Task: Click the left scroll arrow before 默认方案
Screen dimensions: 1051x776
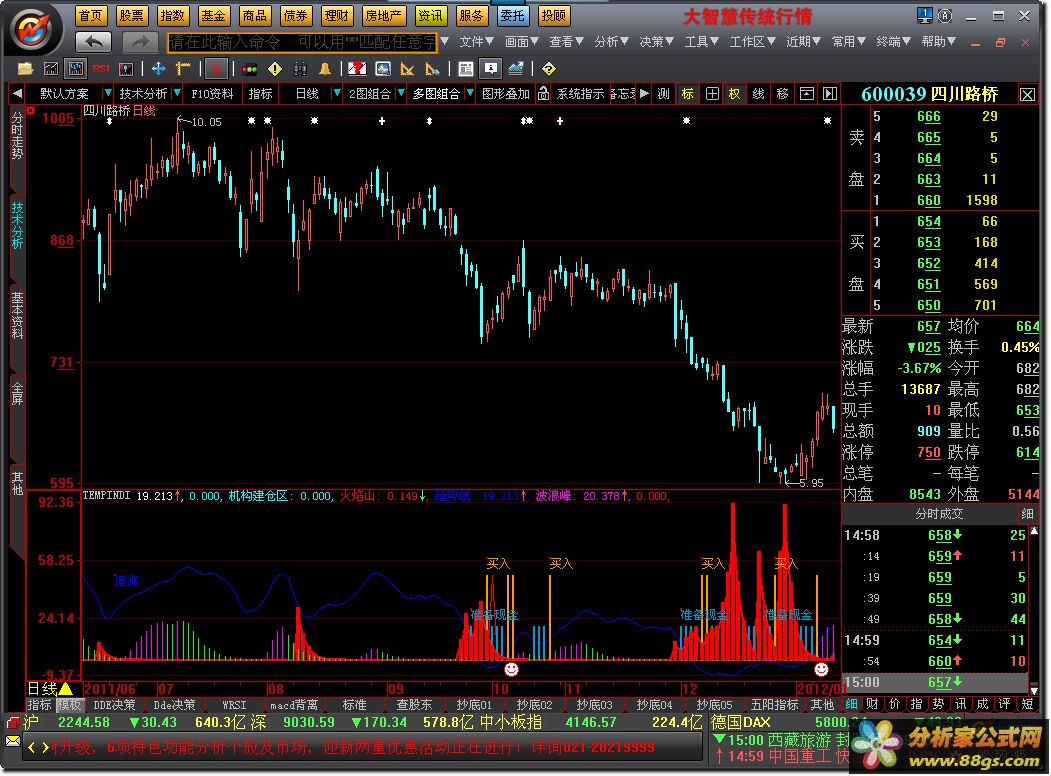Action: 17,94
